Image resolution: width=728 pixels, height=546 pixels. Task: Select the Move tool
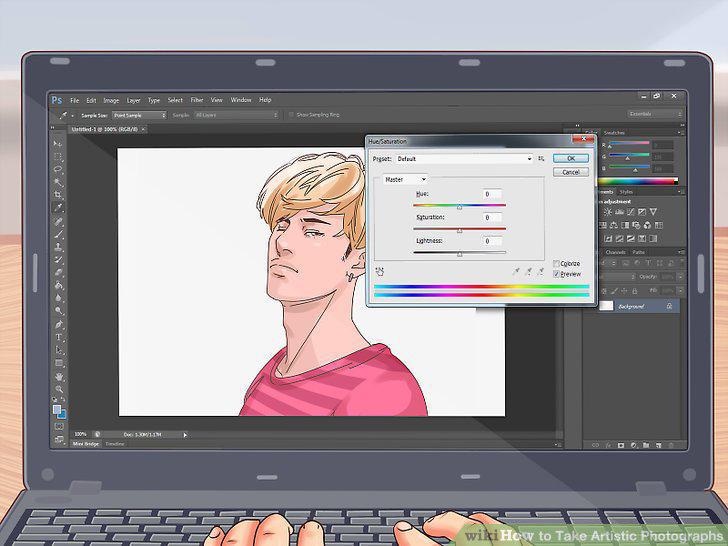point(58,143)
